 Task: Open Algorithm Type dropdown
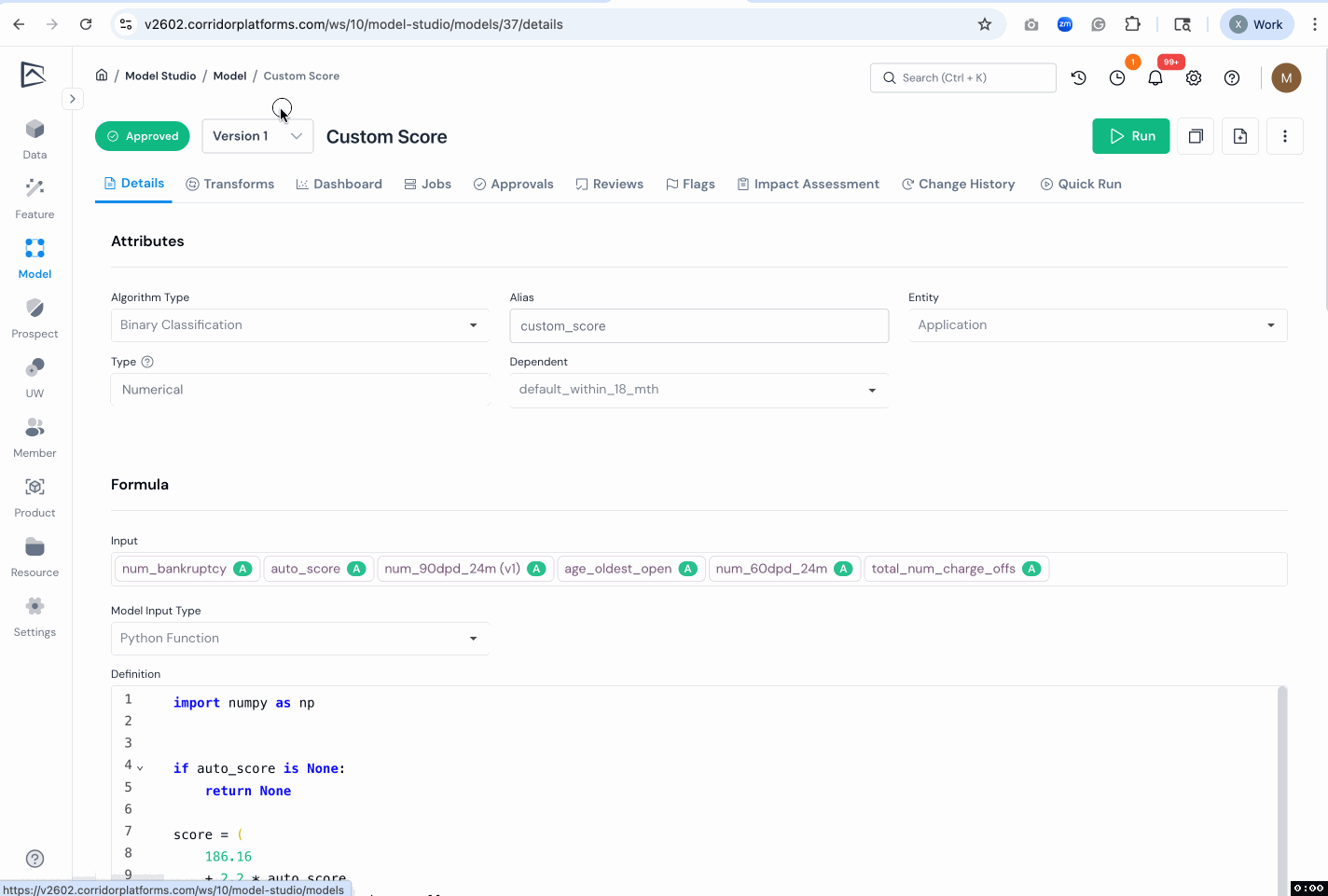click(300, 325)
